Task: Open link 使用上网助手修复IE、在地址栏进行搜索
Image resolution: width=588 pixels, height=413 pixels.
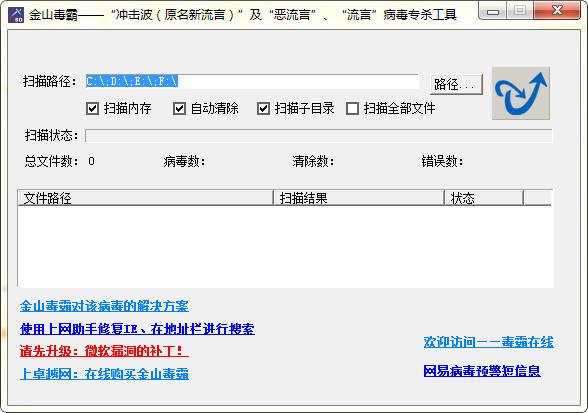Action: [137, 329]
